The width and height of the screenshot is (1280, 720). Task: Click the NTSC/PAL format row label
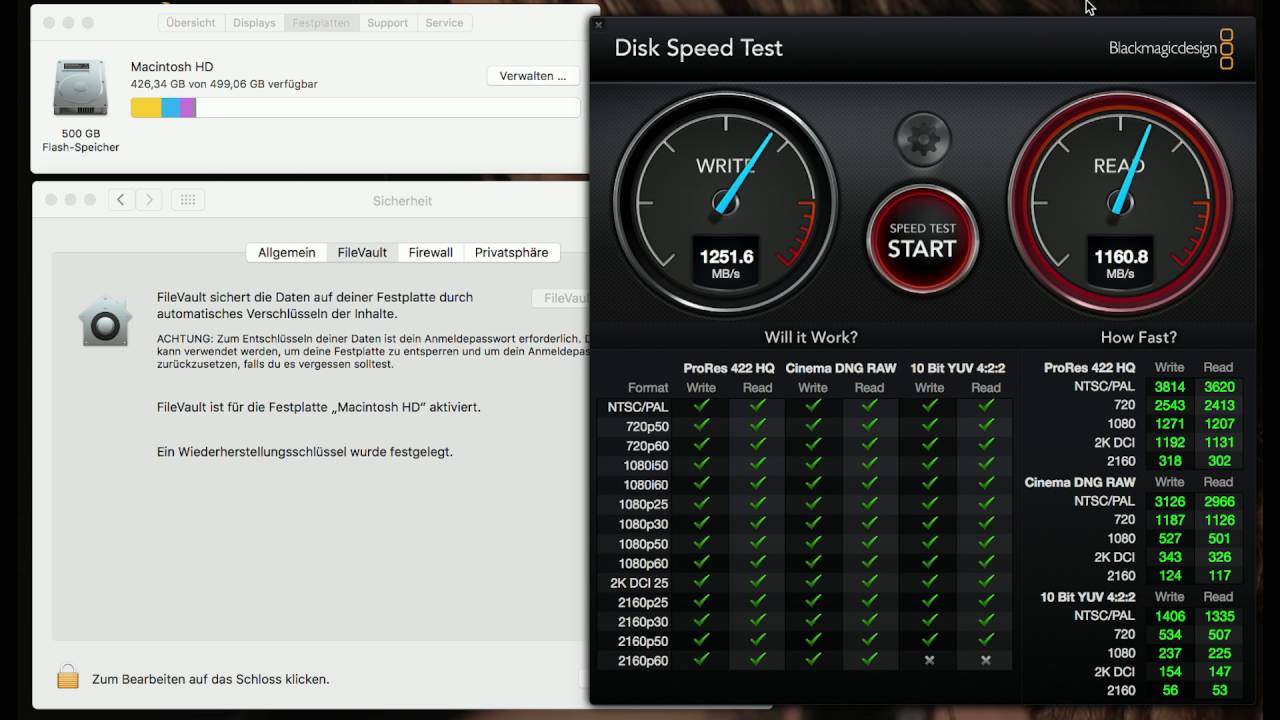(x=638, y=407)
